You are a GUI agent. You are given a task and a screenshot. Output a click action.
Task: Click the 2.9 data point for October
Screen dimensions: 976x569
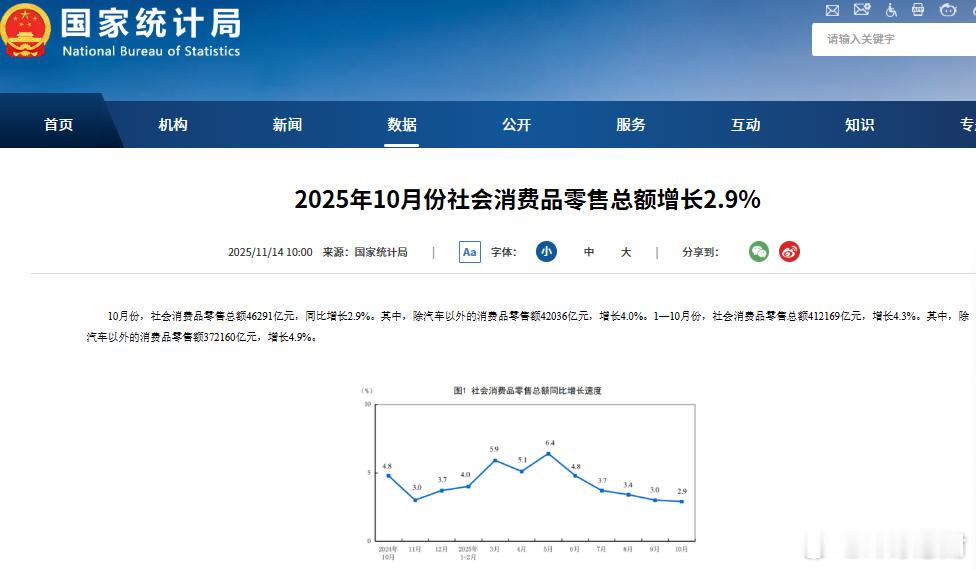pyautogui.click(x=682, y=501)
